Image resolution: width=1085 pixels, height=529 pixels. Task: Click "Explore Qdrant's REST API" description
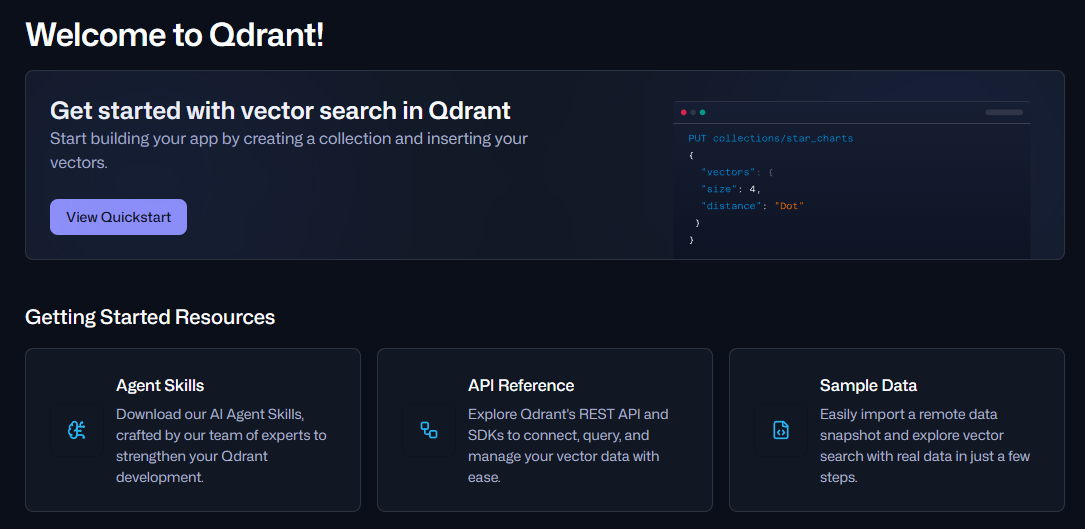(x=569, y=446)
